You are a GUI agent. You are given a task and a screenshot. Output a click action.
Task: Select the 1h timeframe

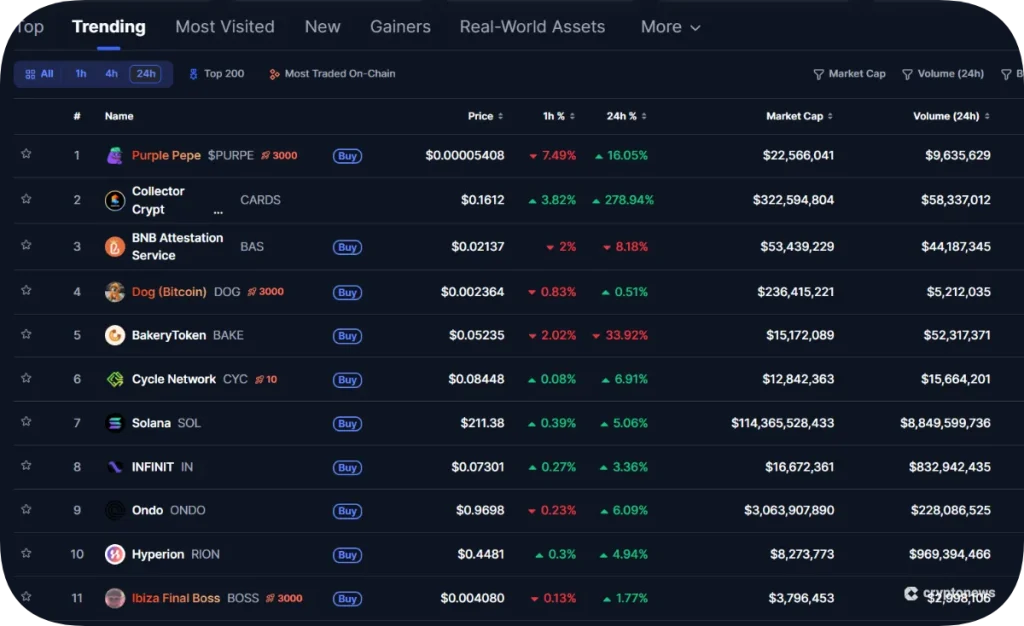[x=81, y=74]
